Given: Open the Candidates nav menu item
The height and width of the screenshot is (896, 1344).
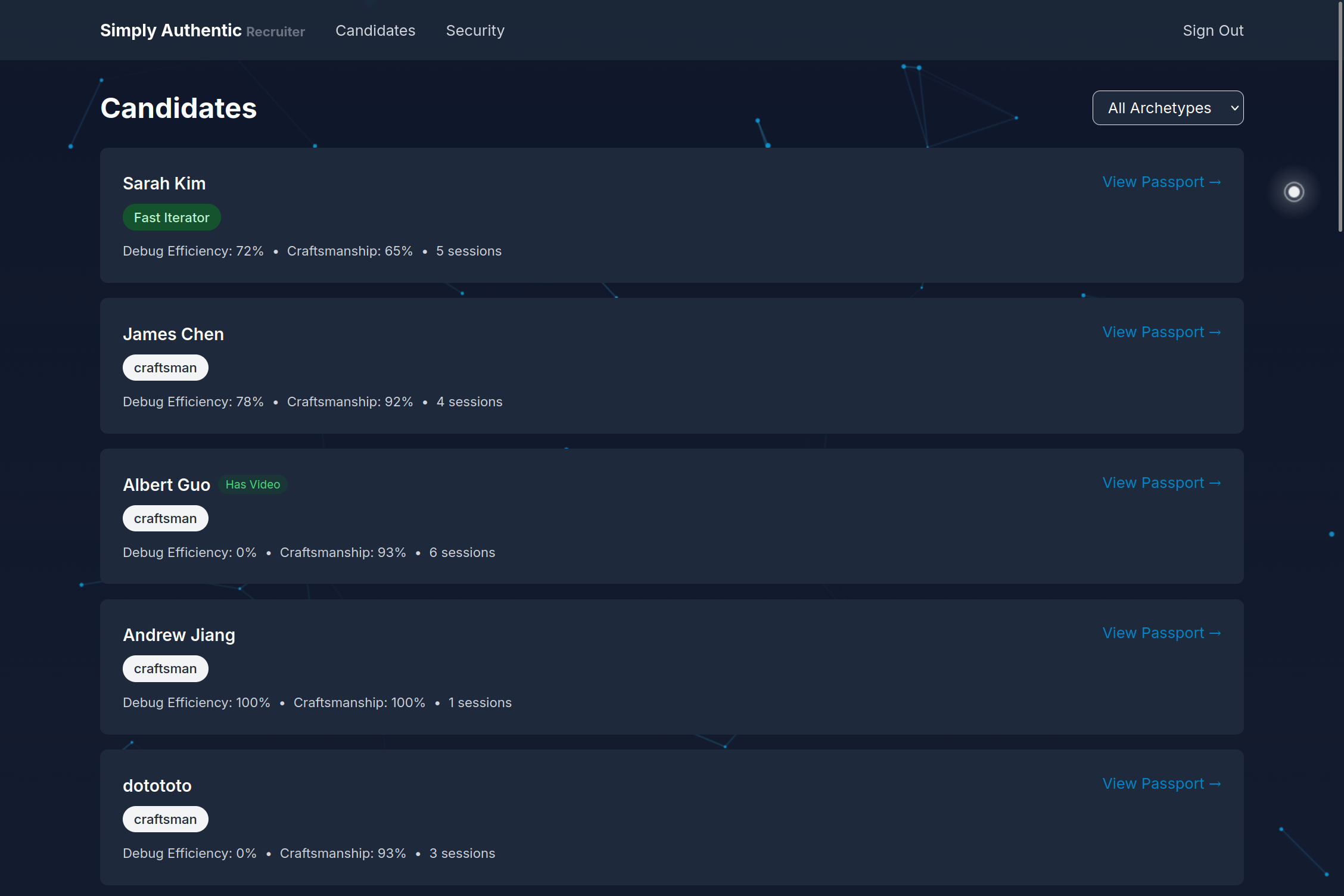Looking at the screenshot, I should [375, 30].
